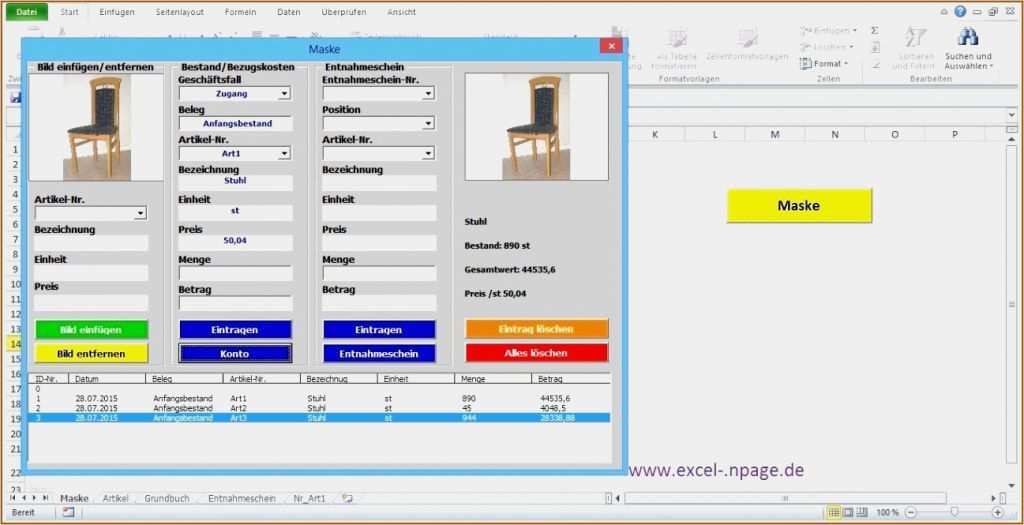Click the red Alles löschen button
The height and width of the screenshot is (525, 1024).
coord(537,353)
